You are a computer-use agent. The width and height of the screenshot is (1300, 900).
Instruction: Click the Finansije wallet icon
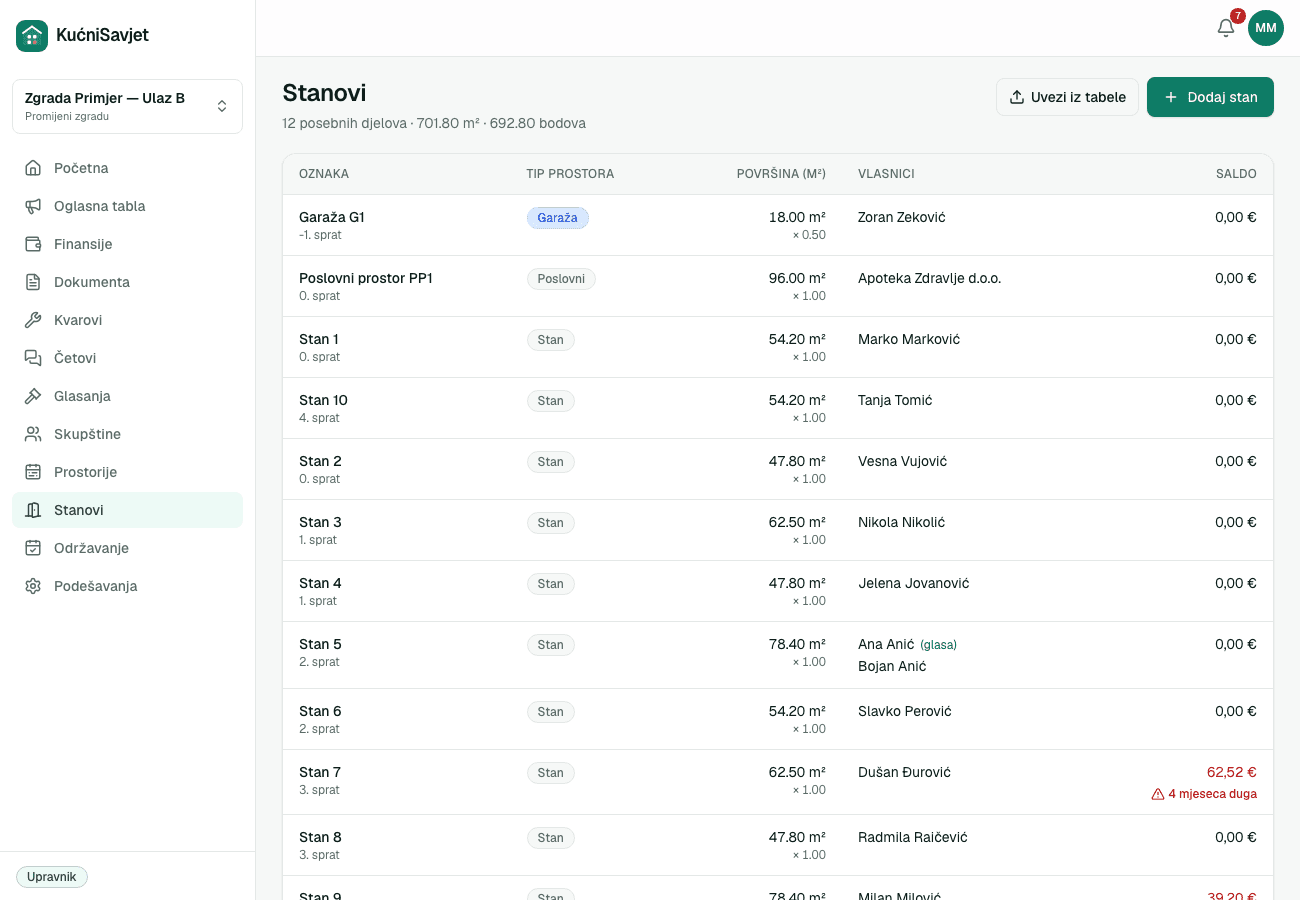pos(33,244)
